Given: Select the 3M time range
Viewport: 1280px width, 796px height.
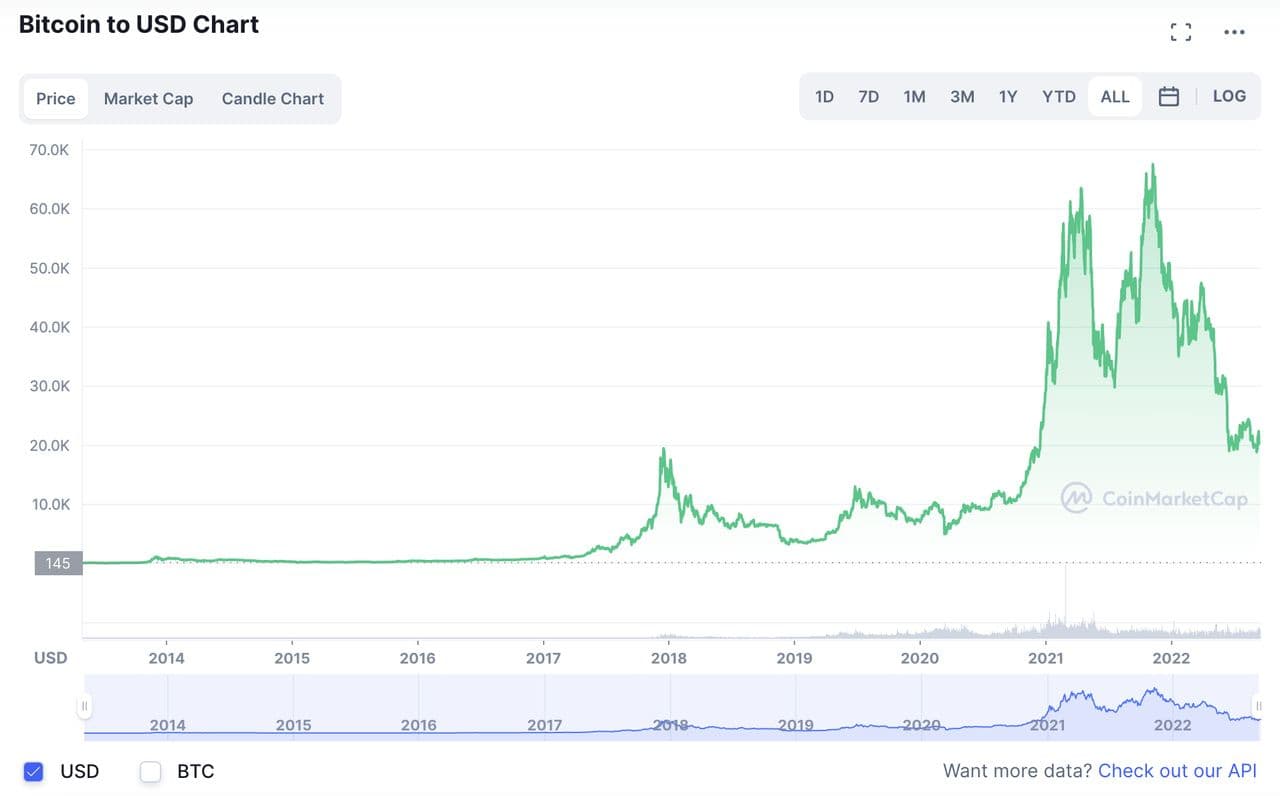Looking at the screenshot, I should coord(962,97).
